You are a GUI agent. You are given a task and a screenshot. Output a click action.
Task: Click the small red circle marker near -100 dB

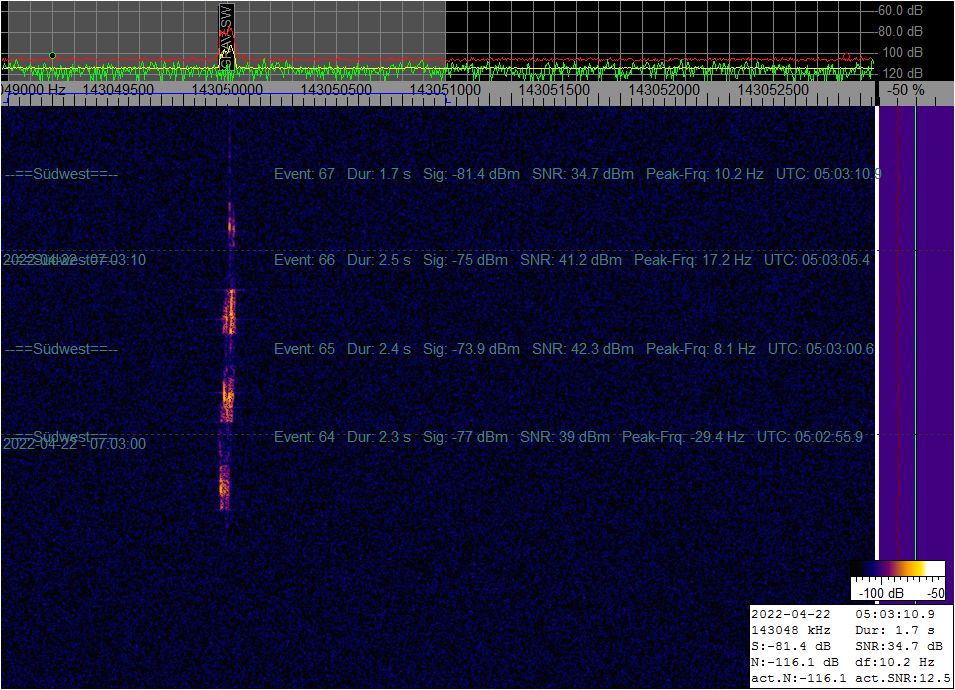[846, 57]
